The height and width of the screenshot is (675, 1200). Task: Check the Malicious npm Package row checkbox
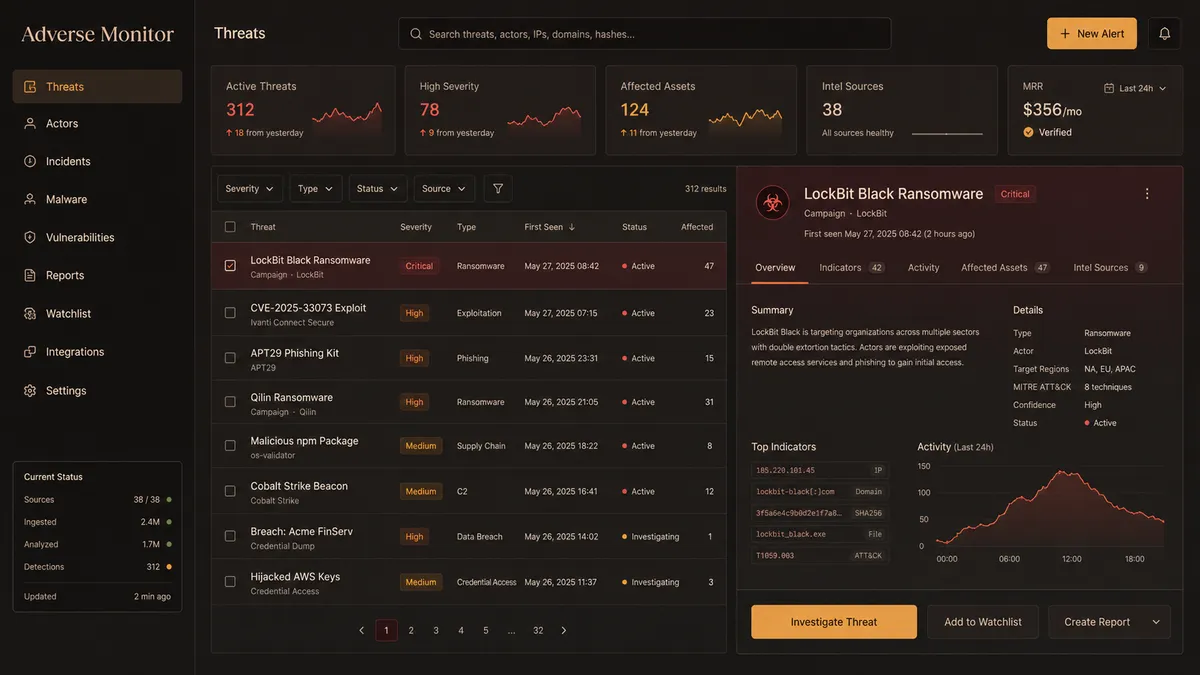click(230, 446)
